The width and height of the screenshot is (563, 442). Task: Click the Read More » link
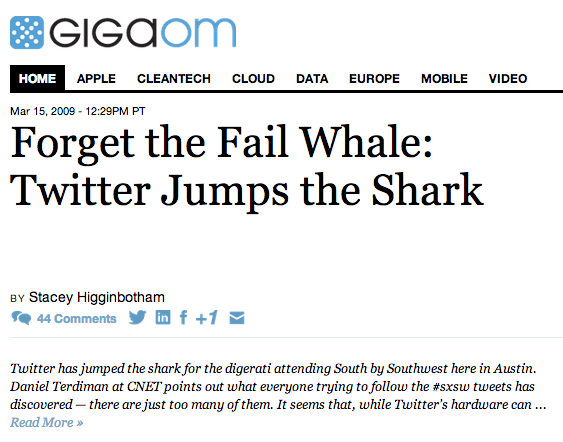click(x=47, y=422)
